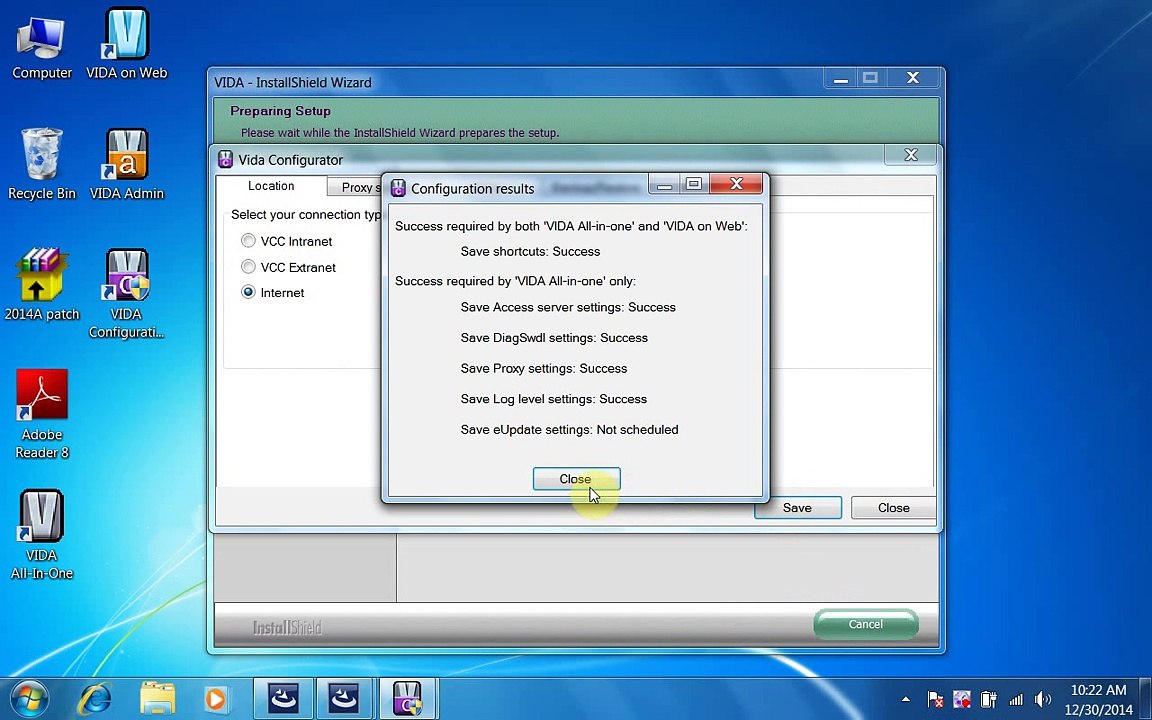Maximize the Configuration results dialog

click(694, 184)
